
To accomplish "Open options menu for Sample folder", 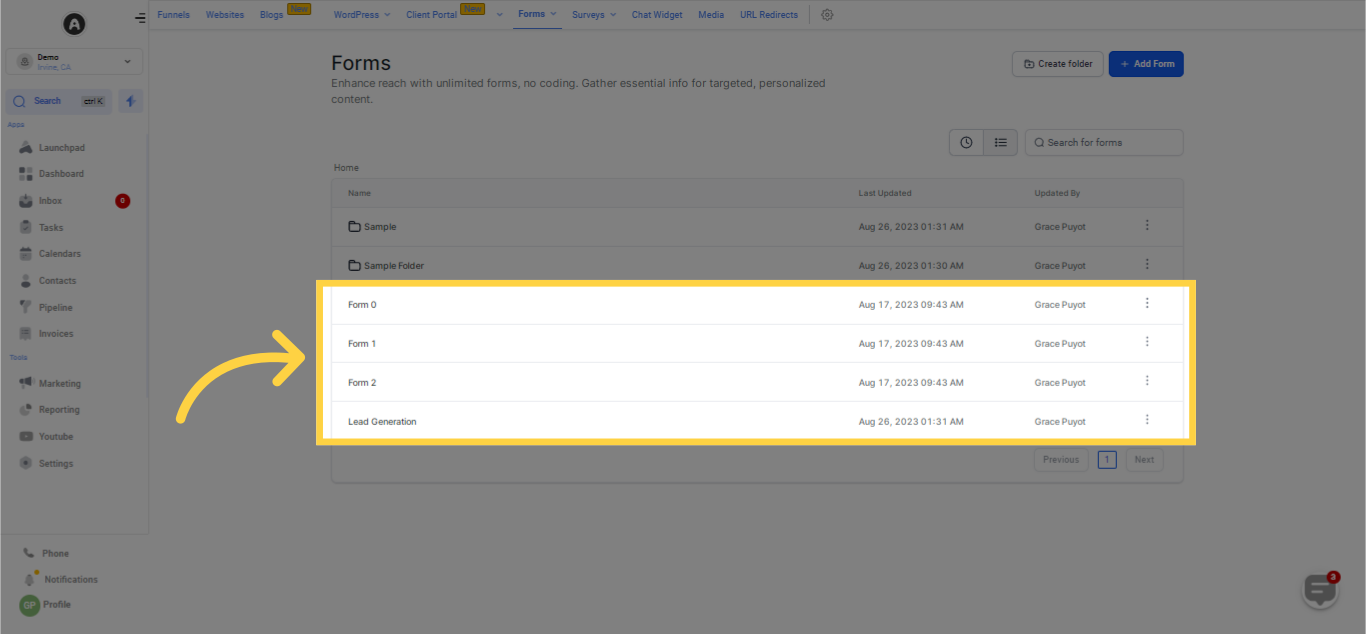I will [1147, 225].
